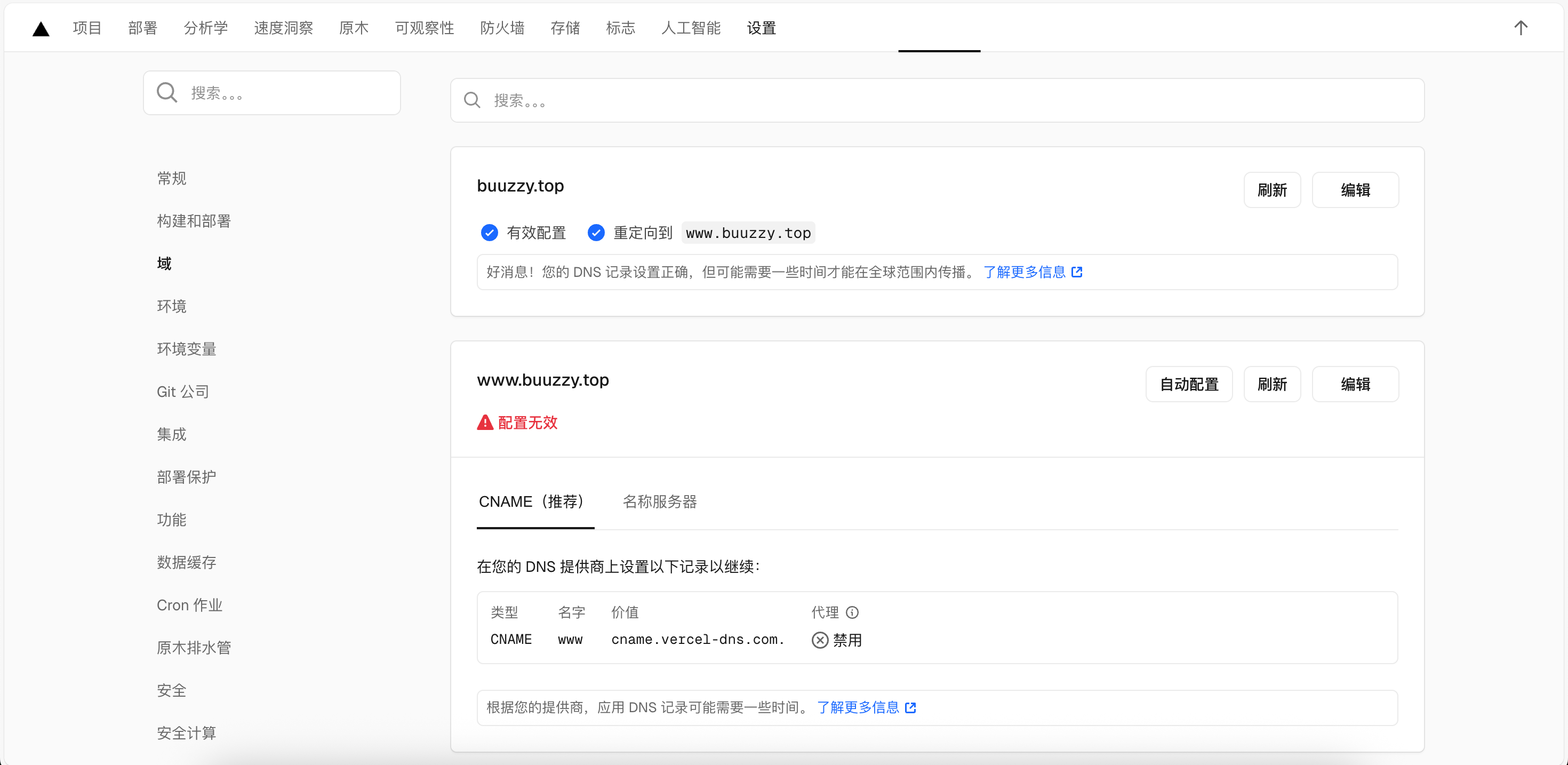Click the 重定向到 blue checkmark icon
The width and height of the screenshot is (1568, 765).
coord(596,233)
